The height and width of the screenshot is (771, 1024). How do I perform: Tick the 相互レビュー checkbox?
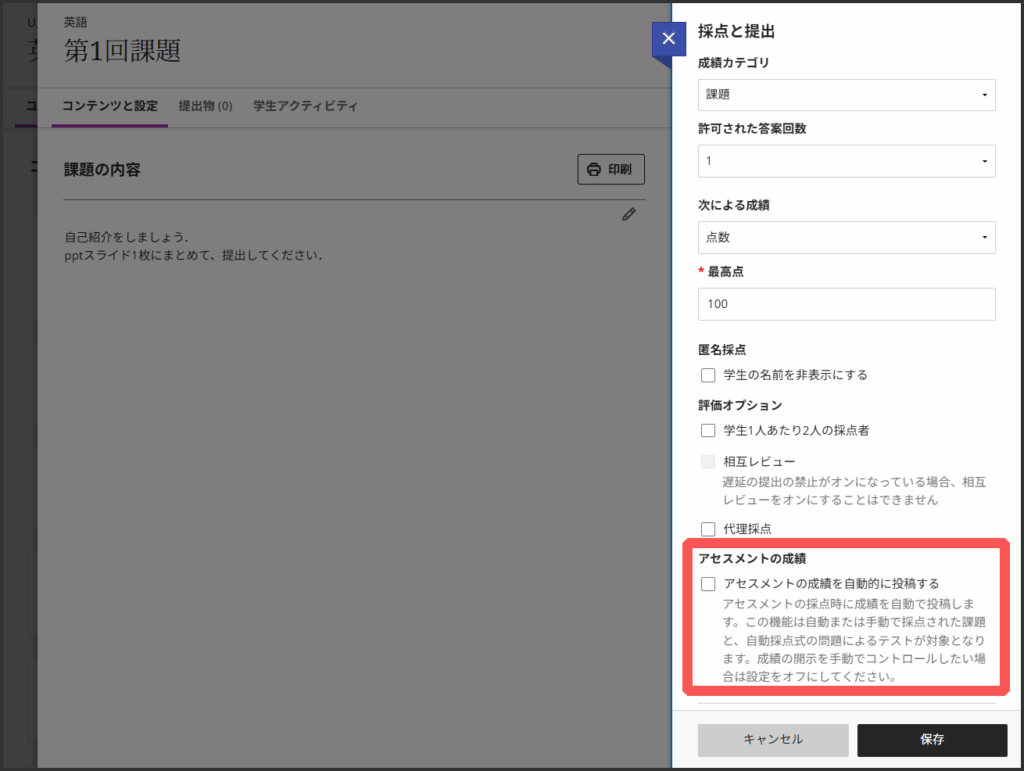(708, 462)
